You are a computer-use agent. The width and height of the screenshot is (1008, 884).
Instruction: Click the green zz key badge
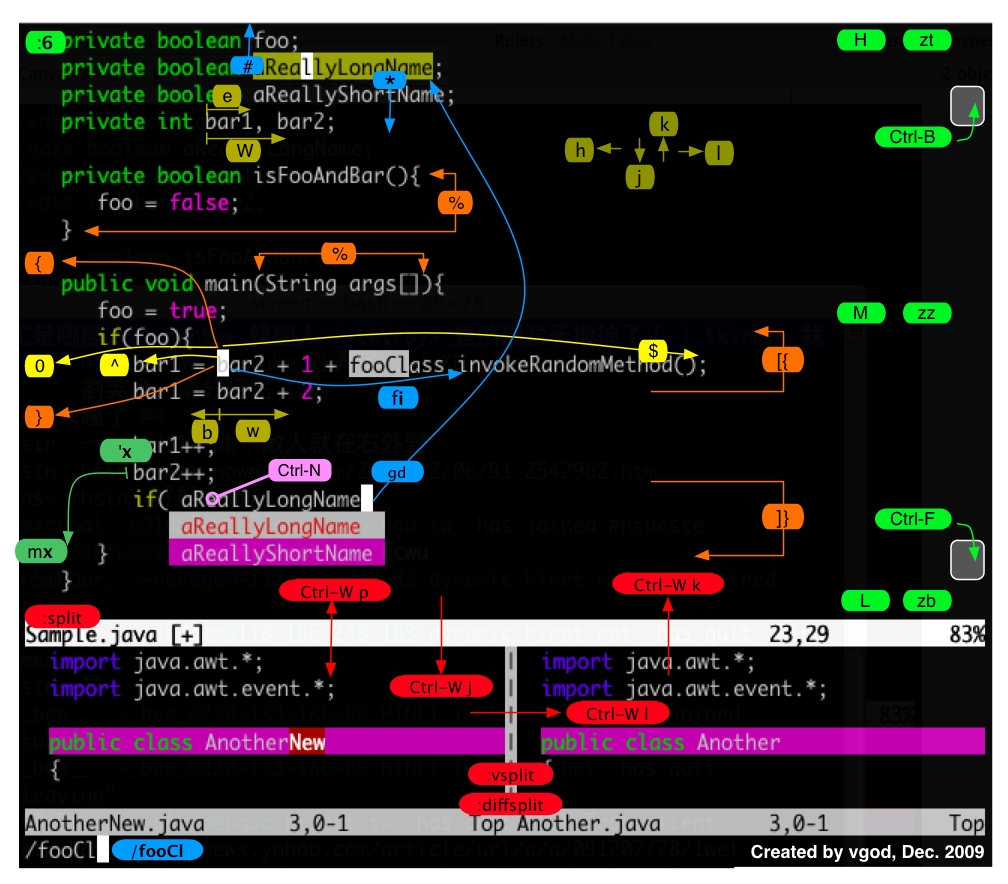point(926,313)
